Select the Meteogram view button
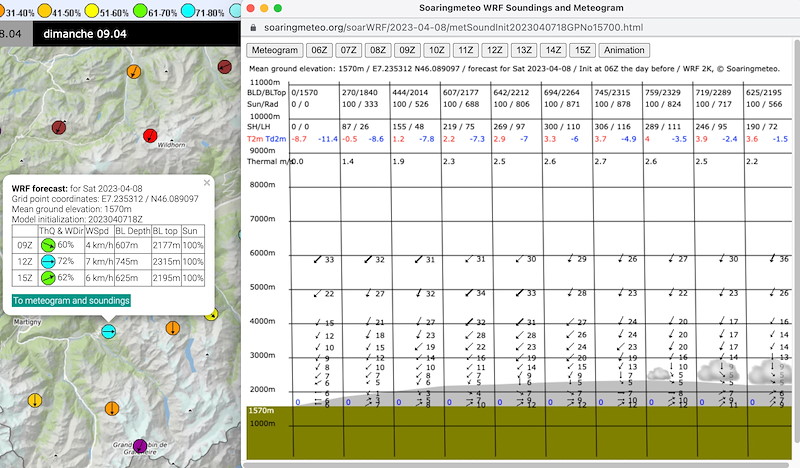The width and height of the screenshot is (800, 468). (275, 50)
